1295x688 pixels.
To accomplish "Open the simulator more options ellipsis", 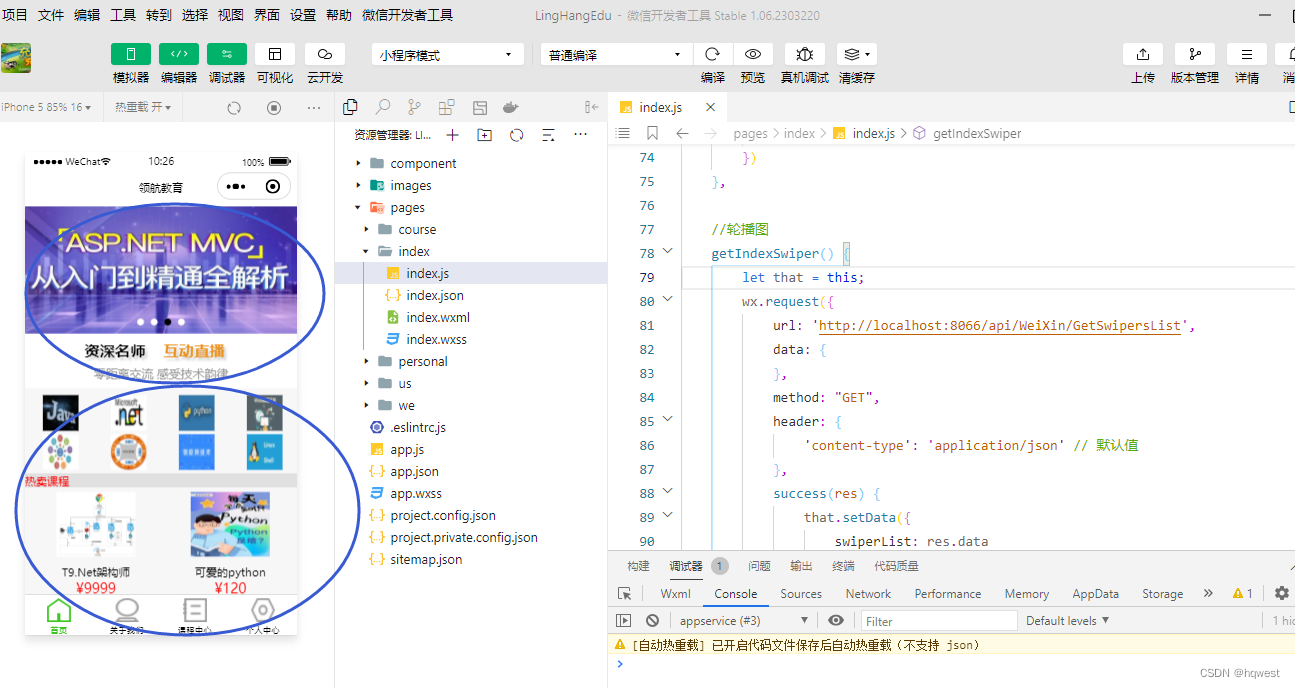I will tap(314, 107).
